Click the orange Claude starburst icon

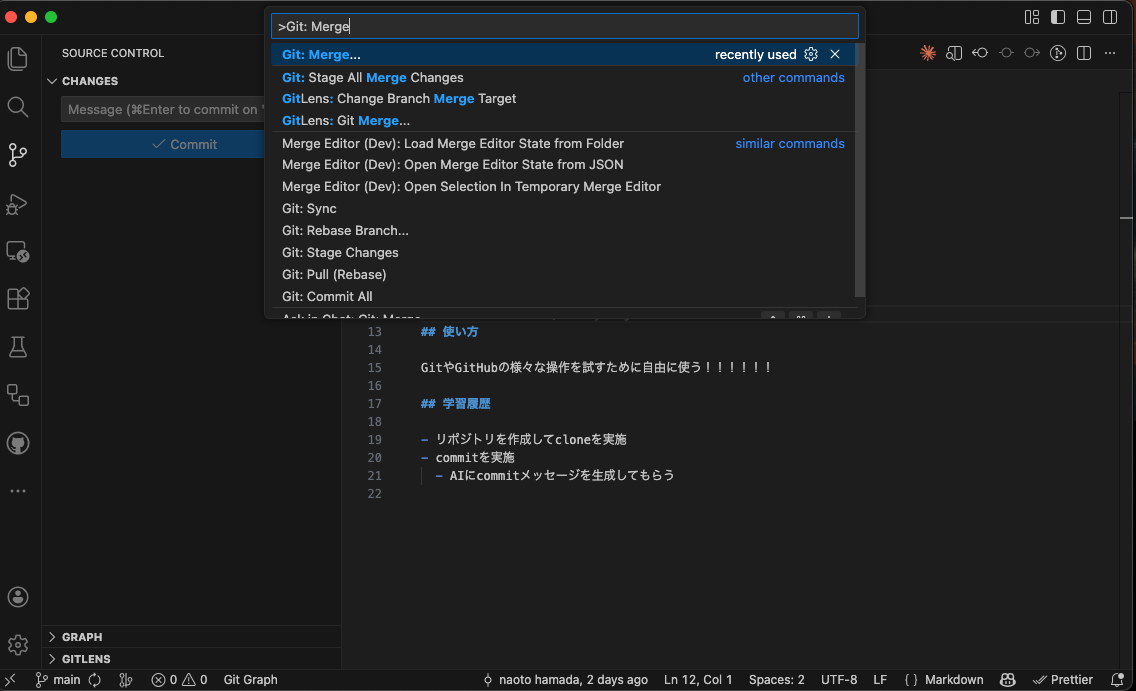[x=927, y=53]
